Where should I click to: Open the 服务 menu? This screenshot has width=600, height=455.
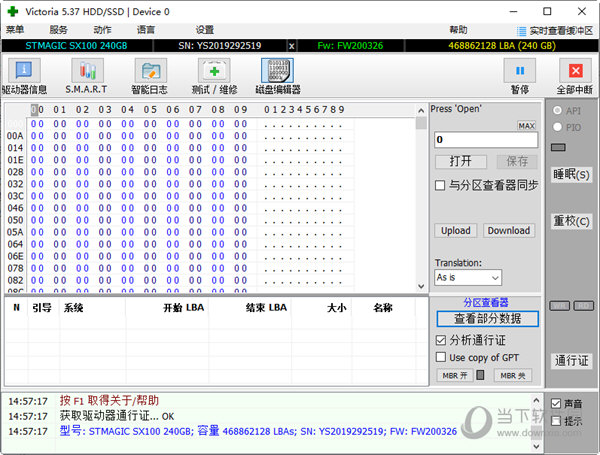pyautogui.click(x=58, y=30)
